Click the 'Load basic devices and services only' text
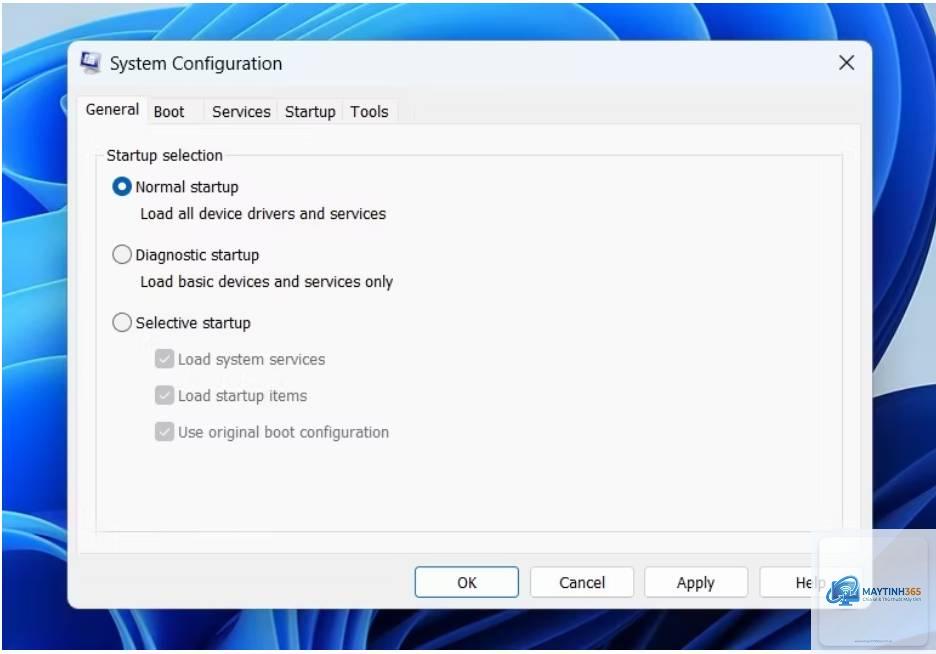The width and height of the screenshot is (936, 654). point(266,282)
